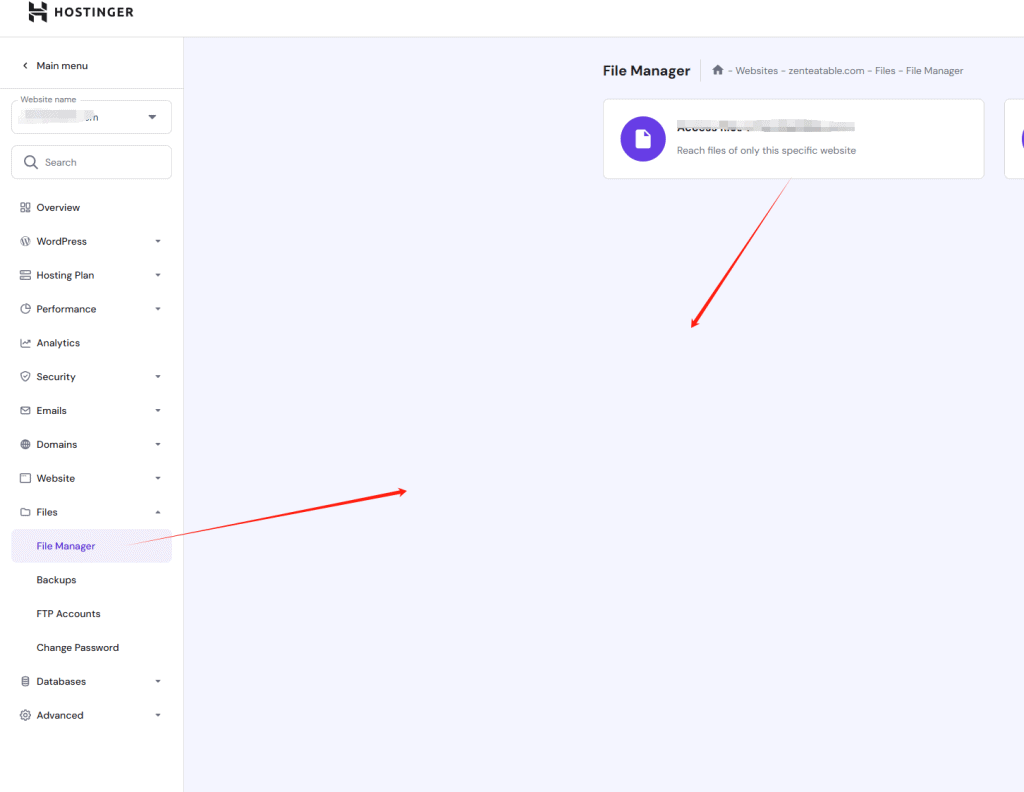
Task: Click the Files menu label
Action: coord(47,513)
